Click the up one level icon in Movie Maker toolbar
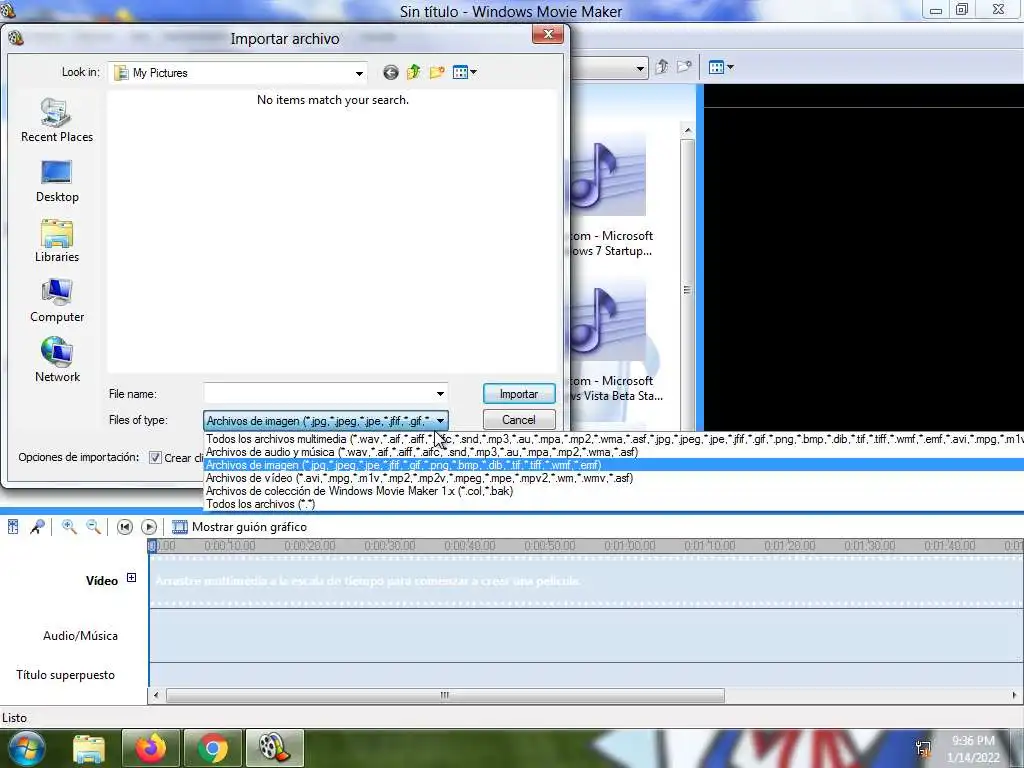The width and height of the screenshot is (1024, 768). tap(662, 67)
